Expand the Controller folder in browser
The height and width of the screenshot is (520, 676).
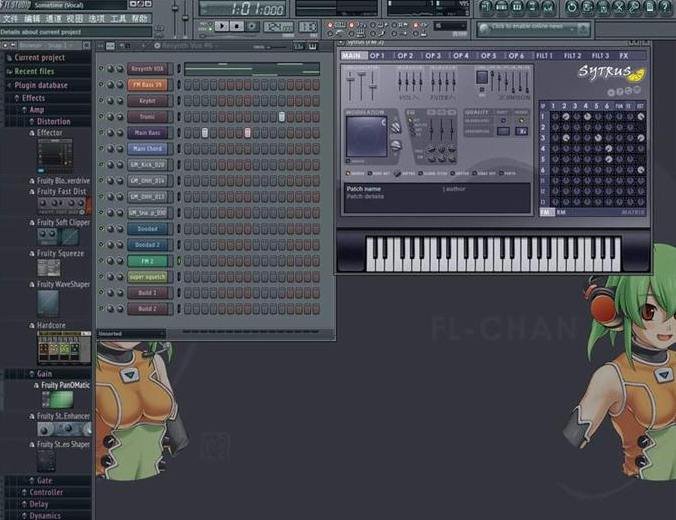click(x=46, y=492)
